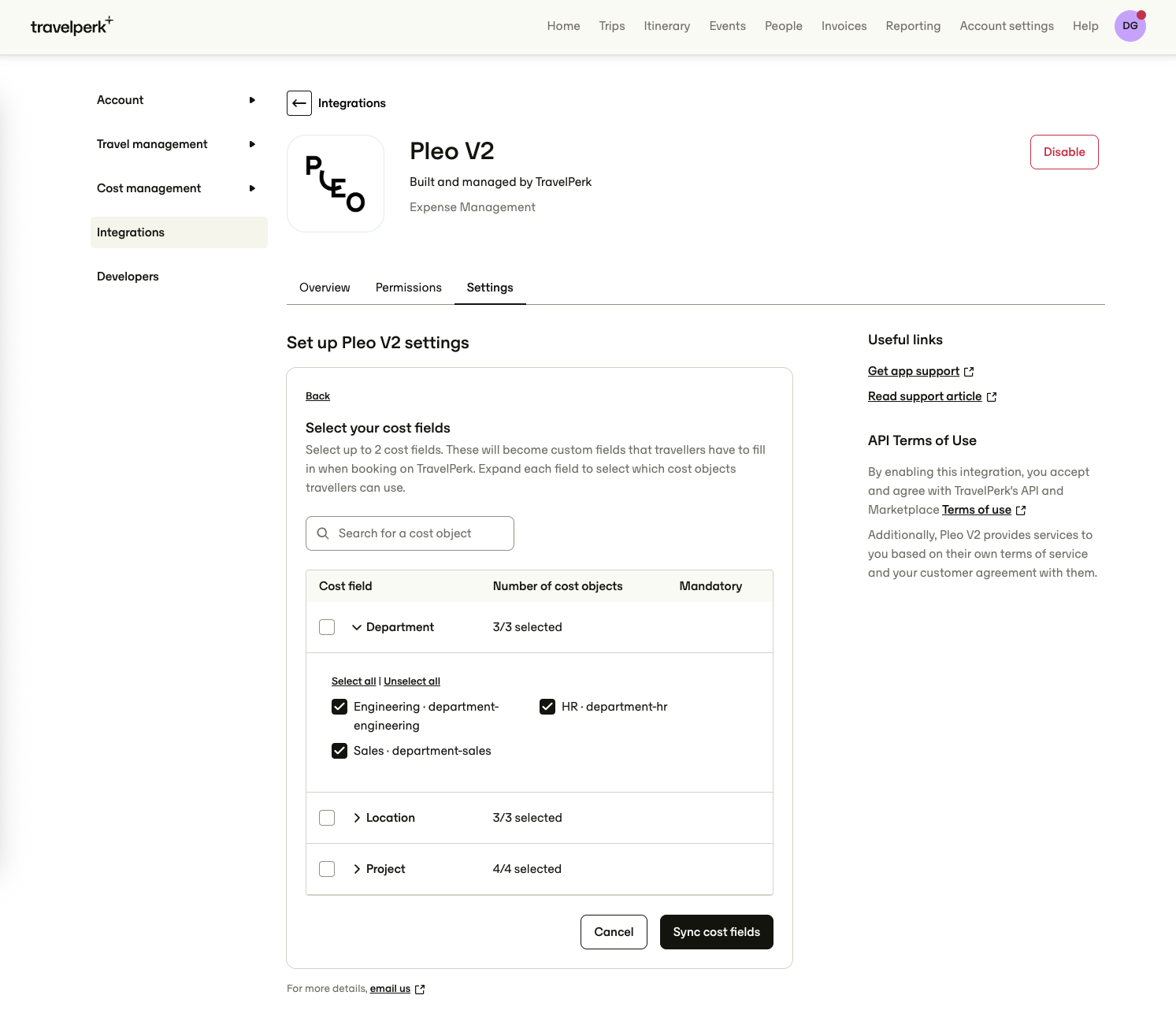Tick the Project cost field checkbox
The image size is (1176, 1025).
click(327, 869)
